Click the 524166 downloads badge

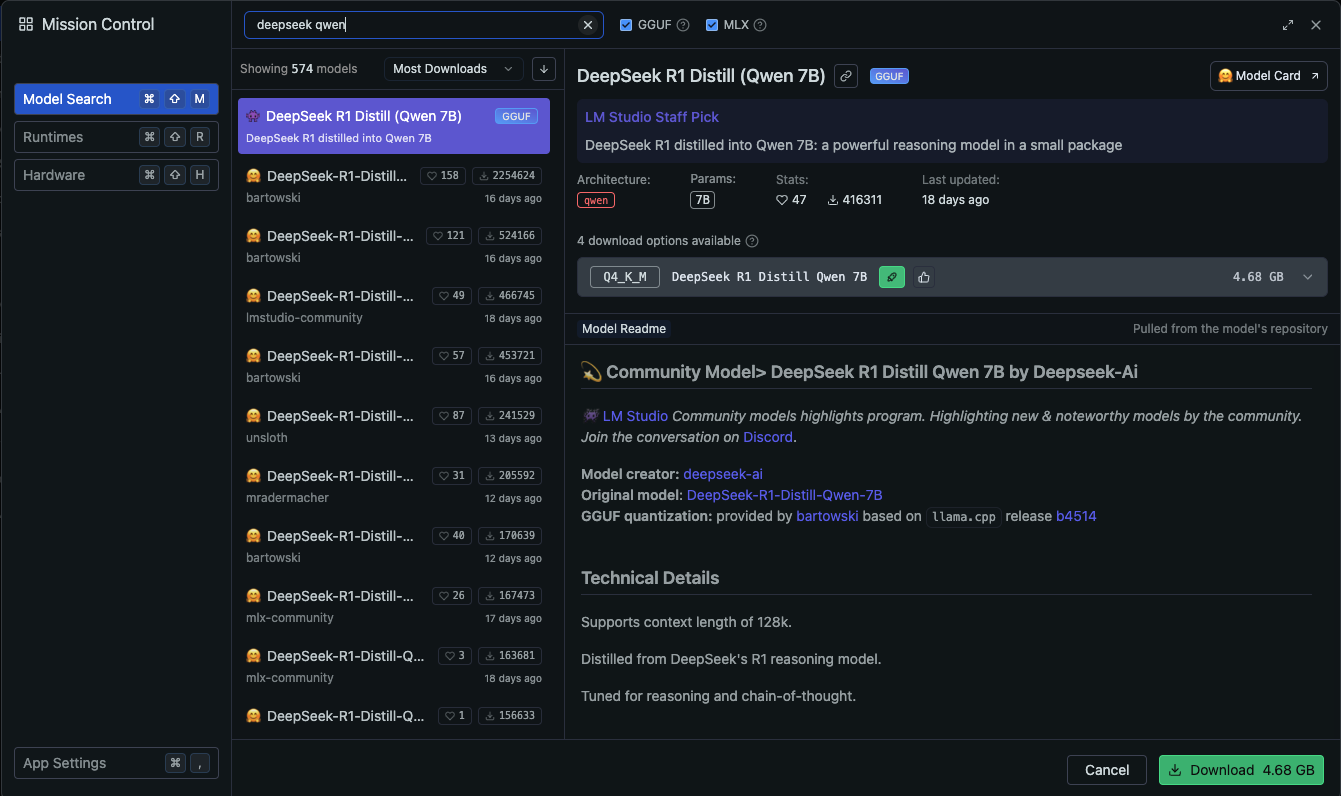510,236
